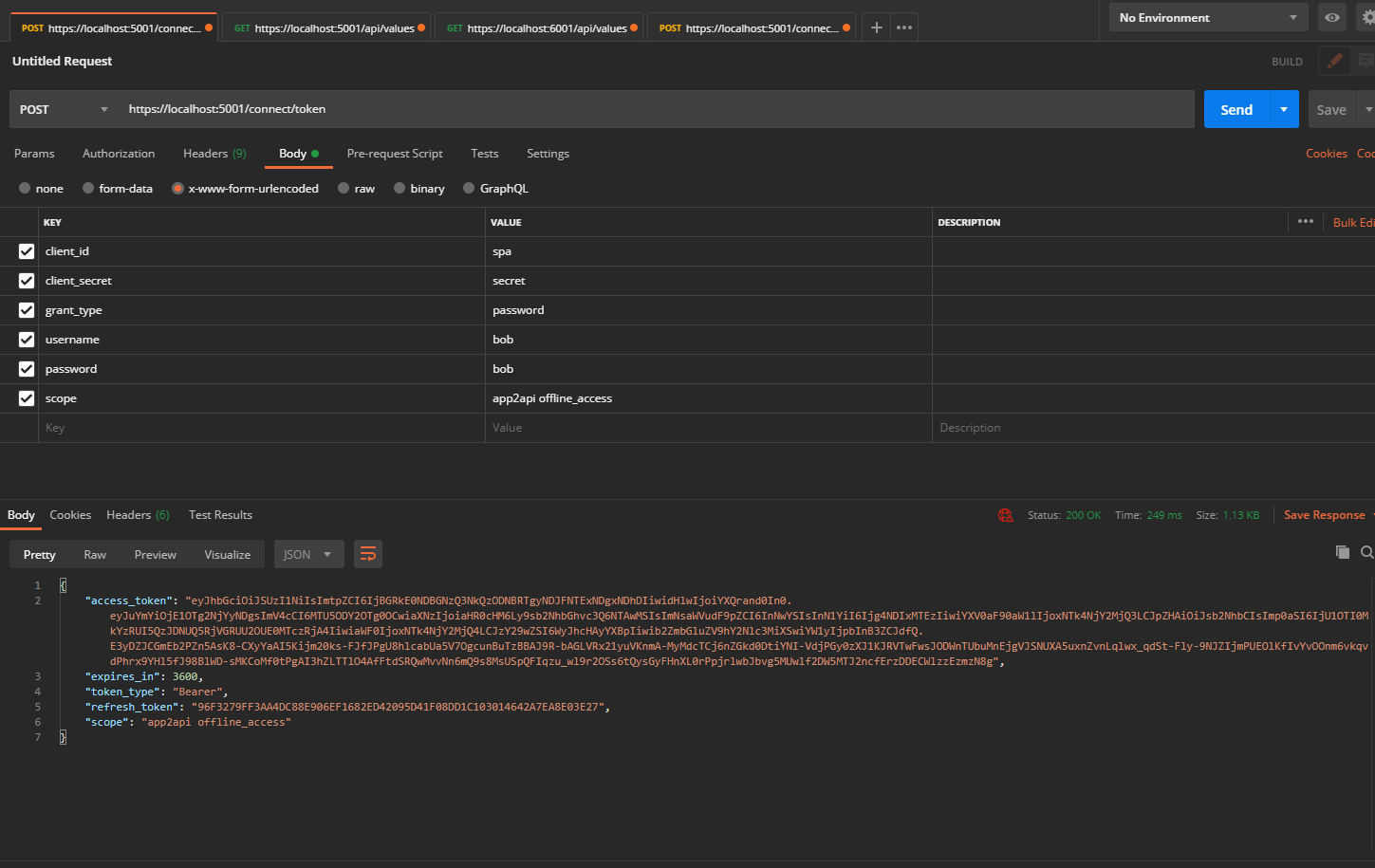Open the POST request method dropdown

[x=63, y=108]
